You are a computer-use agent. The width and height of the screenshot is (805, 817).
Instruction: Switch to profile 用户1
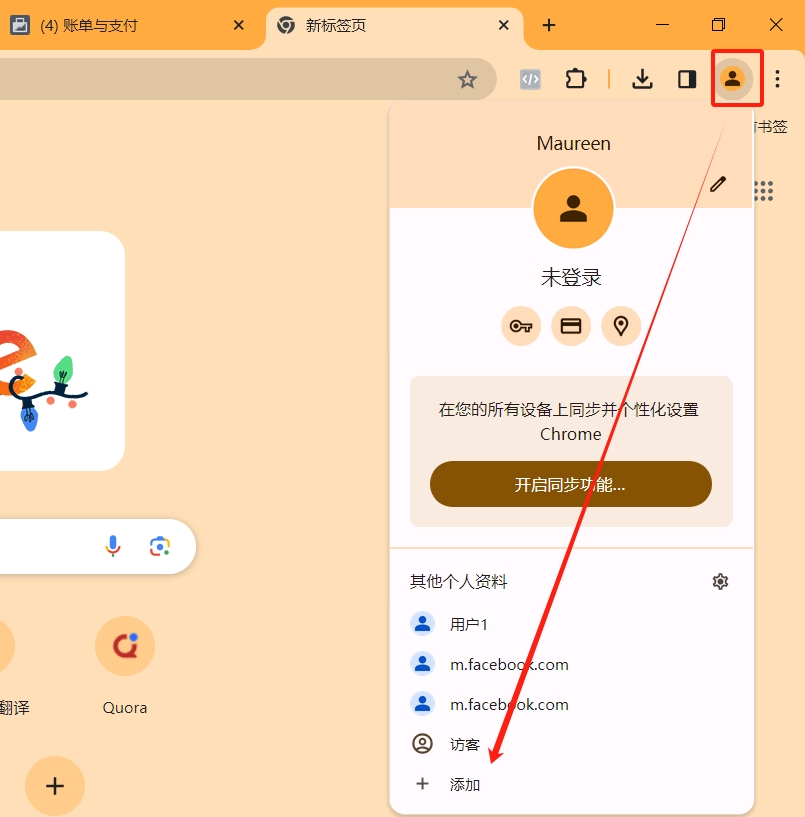(x=571, y=624)
